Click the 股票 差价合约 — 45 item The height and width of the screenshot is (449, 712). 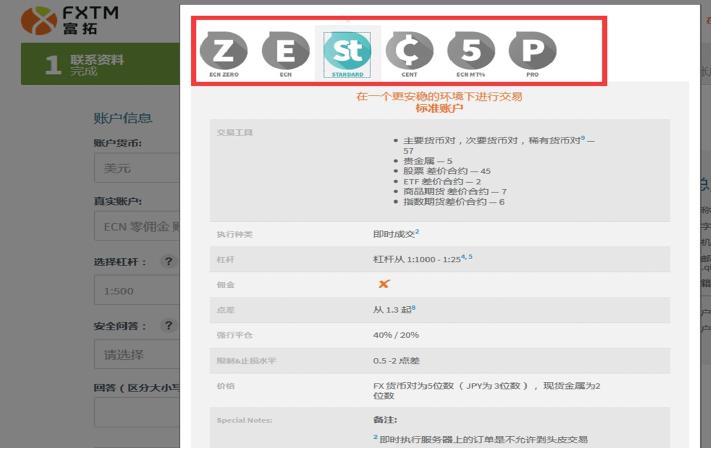(447, 171)
